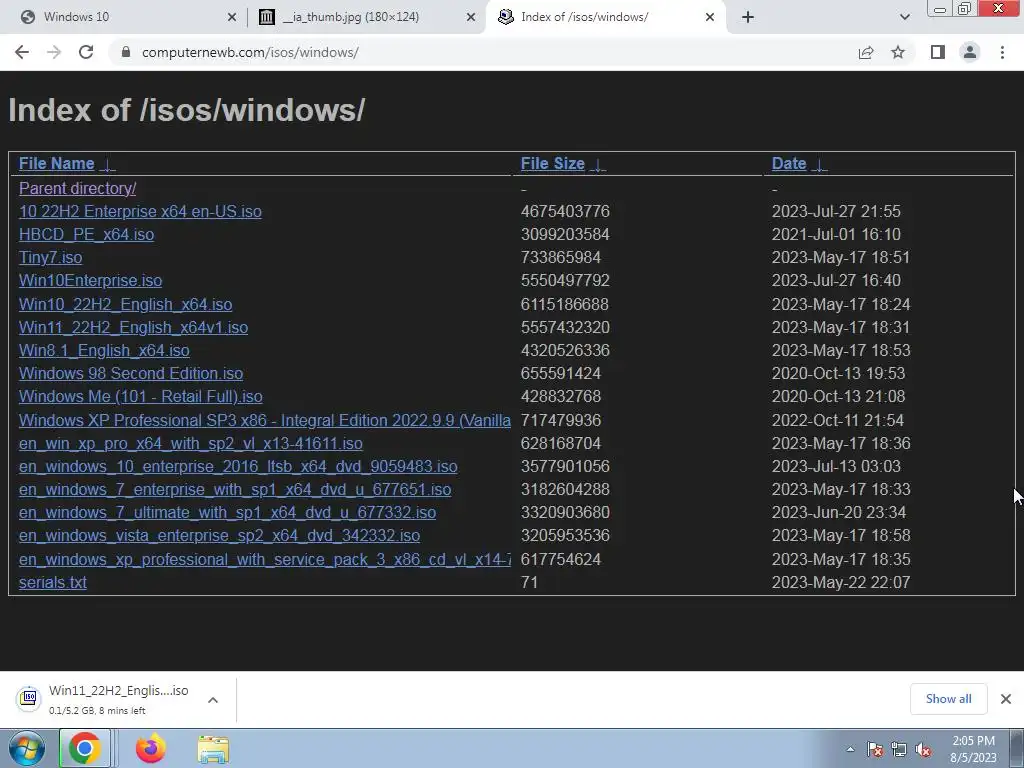Download en_windows_7_enterprise_with_sp1 iso

[235, 489]
